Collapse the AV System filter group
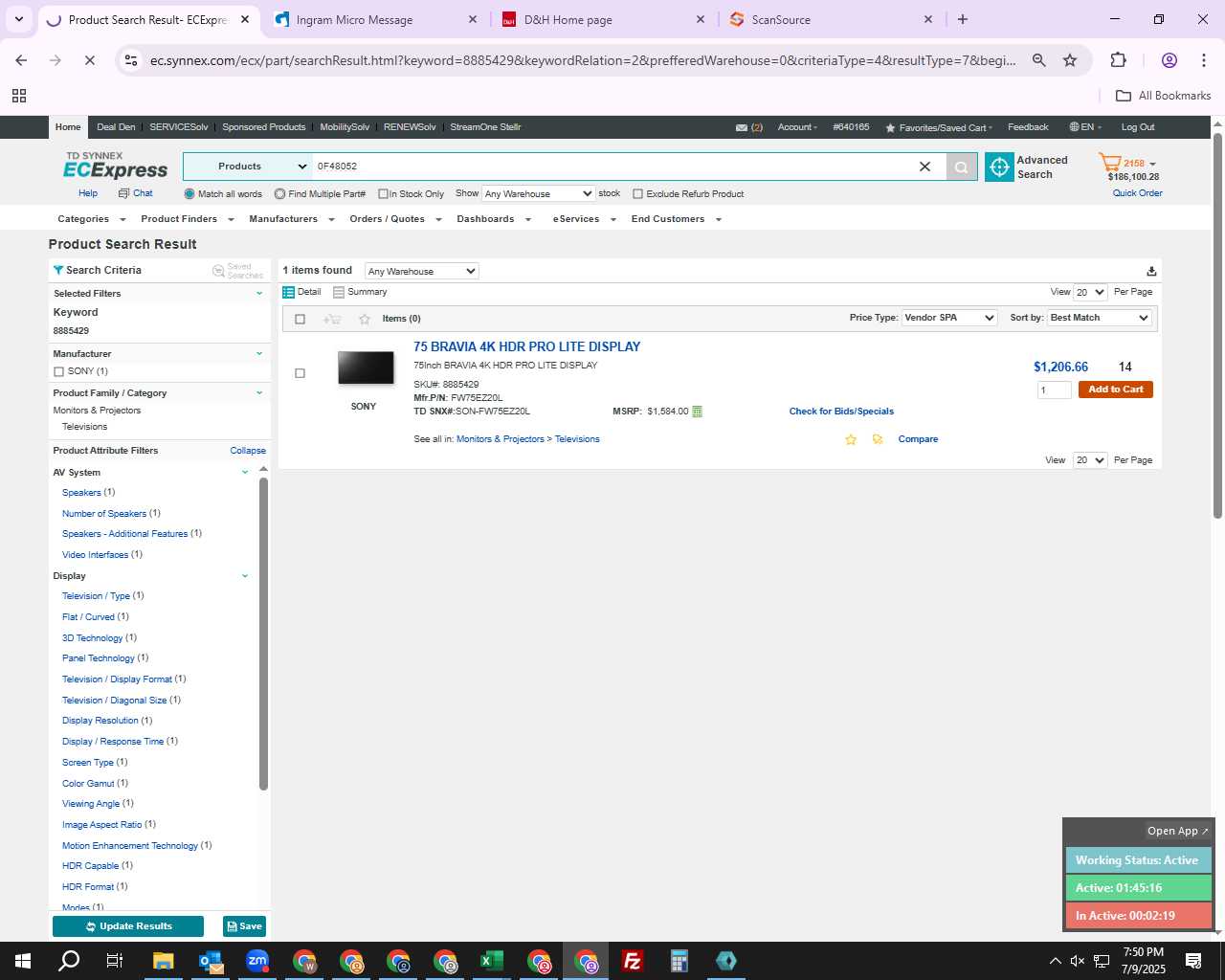The width and height of the screenshot is (1225, 980). (x=245, y=473)
